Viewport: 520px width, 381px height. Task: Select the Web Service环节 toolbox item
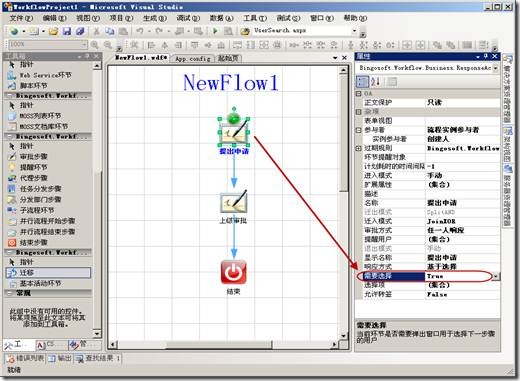pyautogui.click(x=45, y=75)
